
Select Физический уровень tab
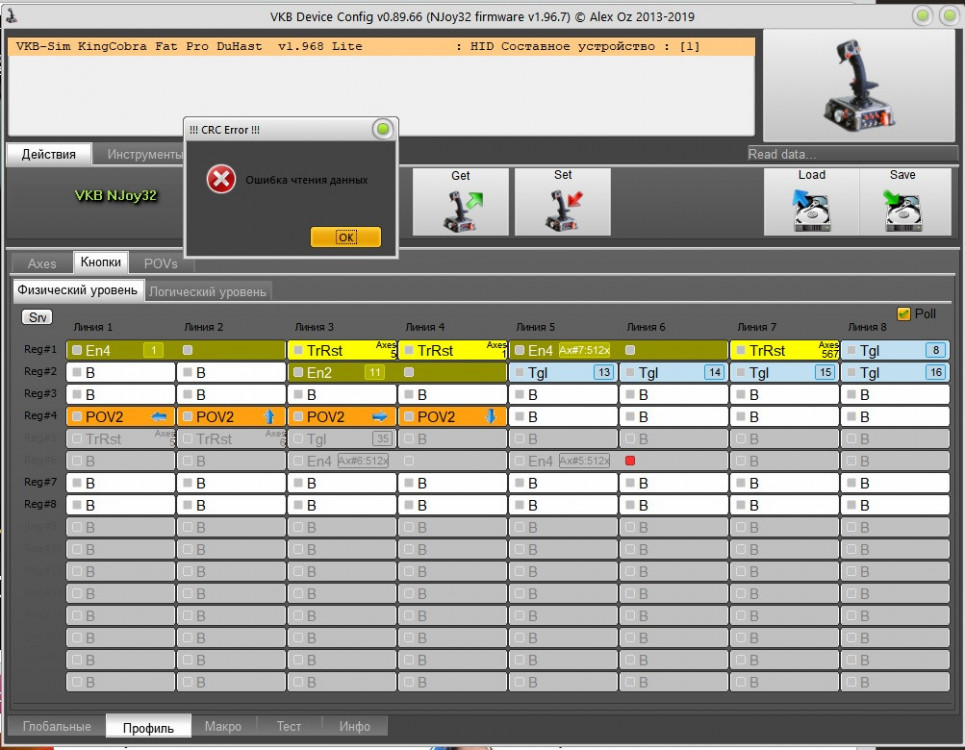(x=78, y=290)
